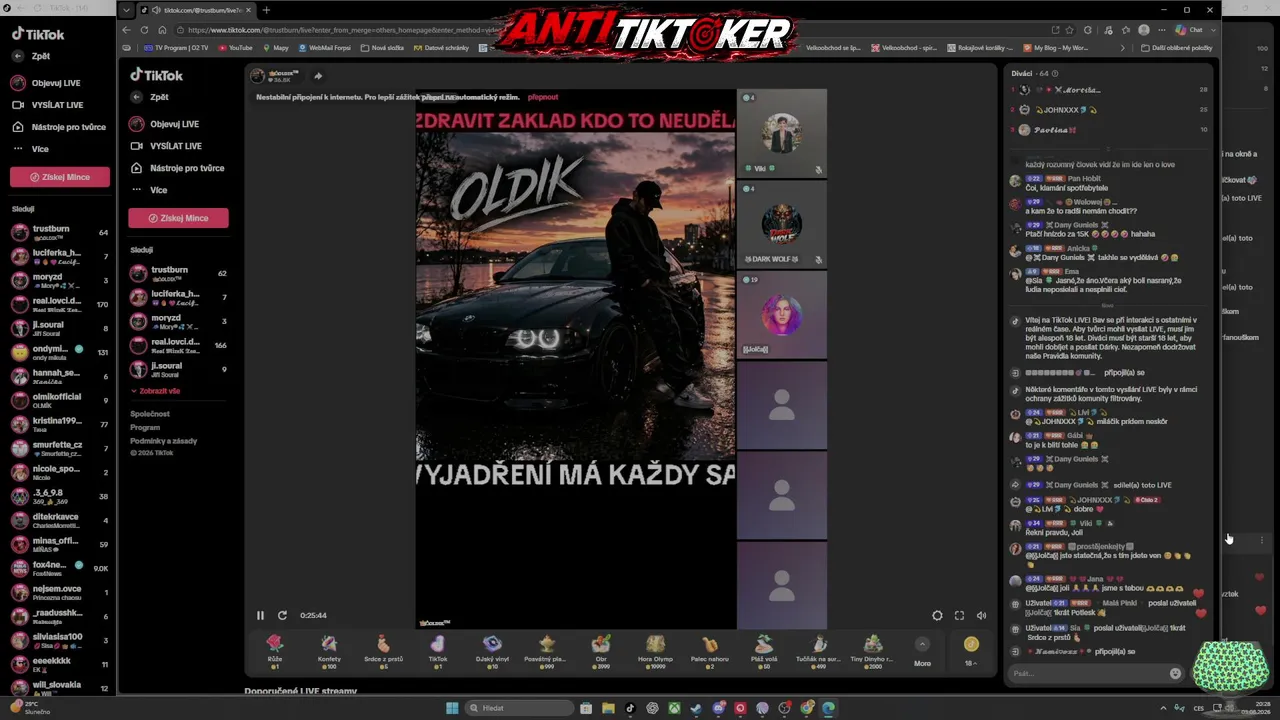Open Podmínky a zásady footer link
This screenshot has height=720, width=1280.
pyautogui.click(x=164, y=441)
